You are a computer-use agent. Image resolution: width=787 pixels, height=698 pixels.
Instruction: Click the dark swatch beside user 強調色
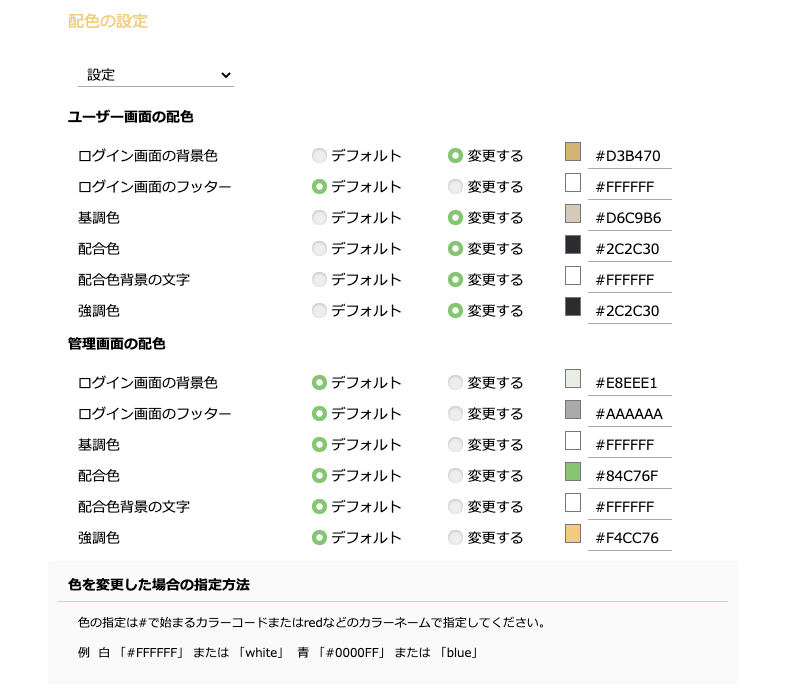[573, 307]
